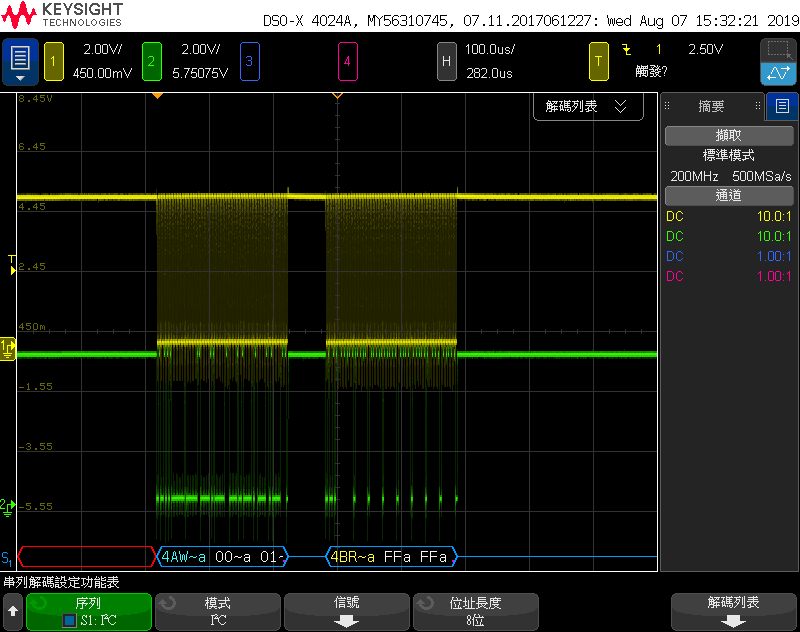Click the center time reference marker
This screenshot has width=800, height=632.
coord(337,96)
